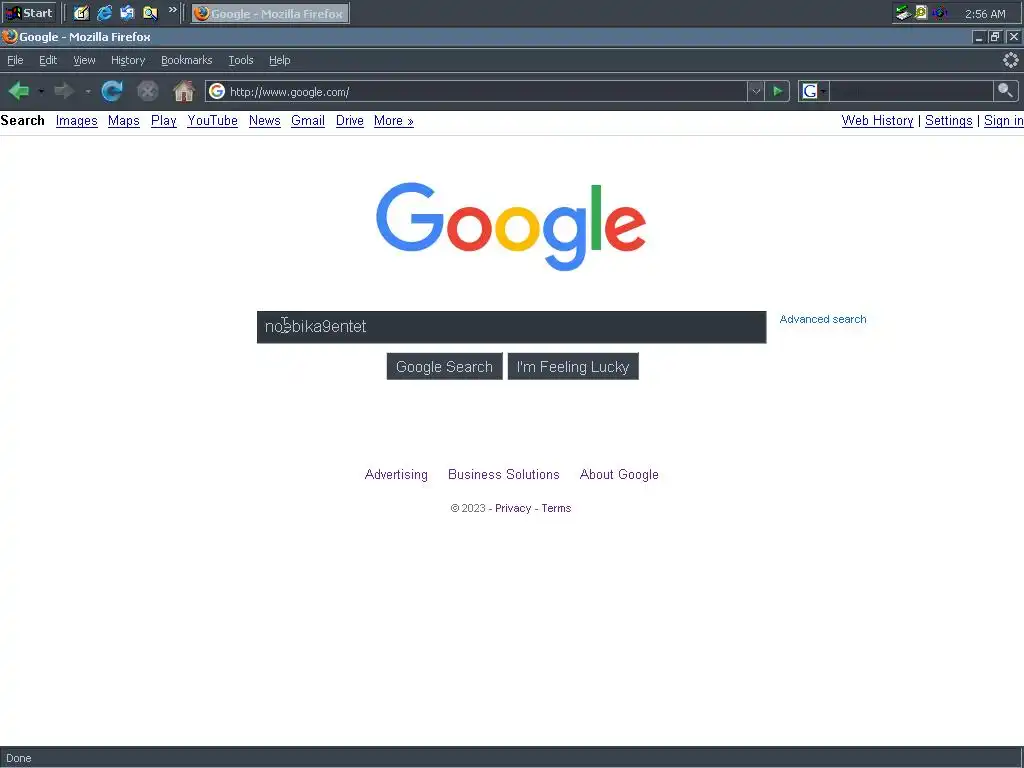Viewport: 1024px width, 768px height.
Task: Open the News link
Action: pos(264,121)
